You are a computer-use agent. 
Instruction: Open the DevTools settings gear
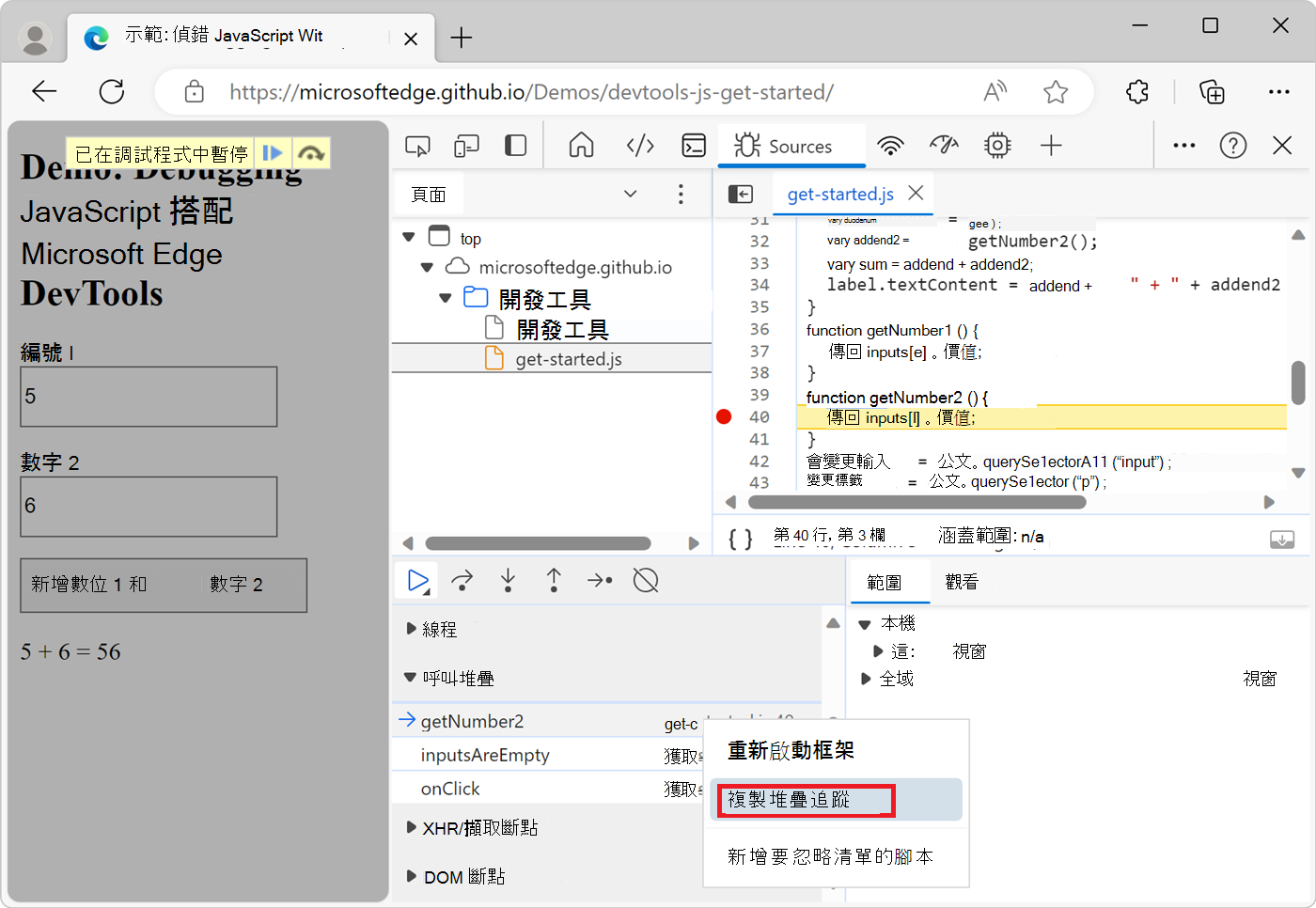(996, 146)
